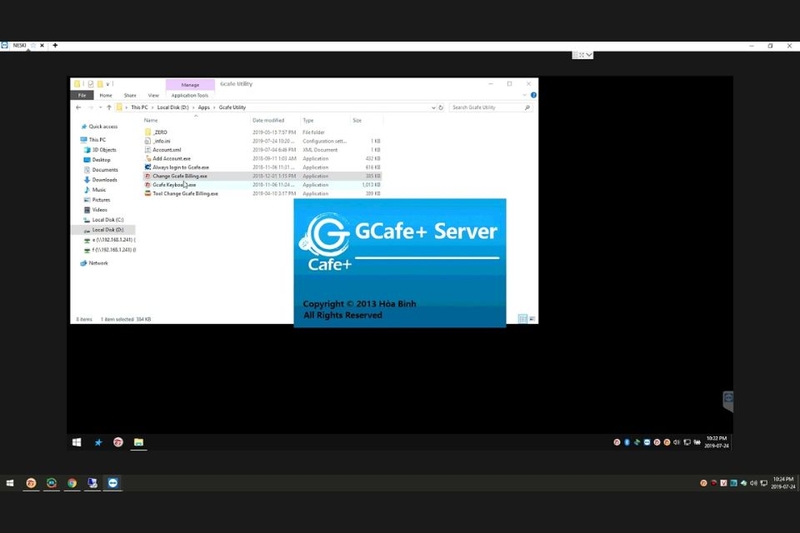The width and height of the screenshot is (800, 533).
Task: Select the NISKI session tab
Action: coord(20,45)
